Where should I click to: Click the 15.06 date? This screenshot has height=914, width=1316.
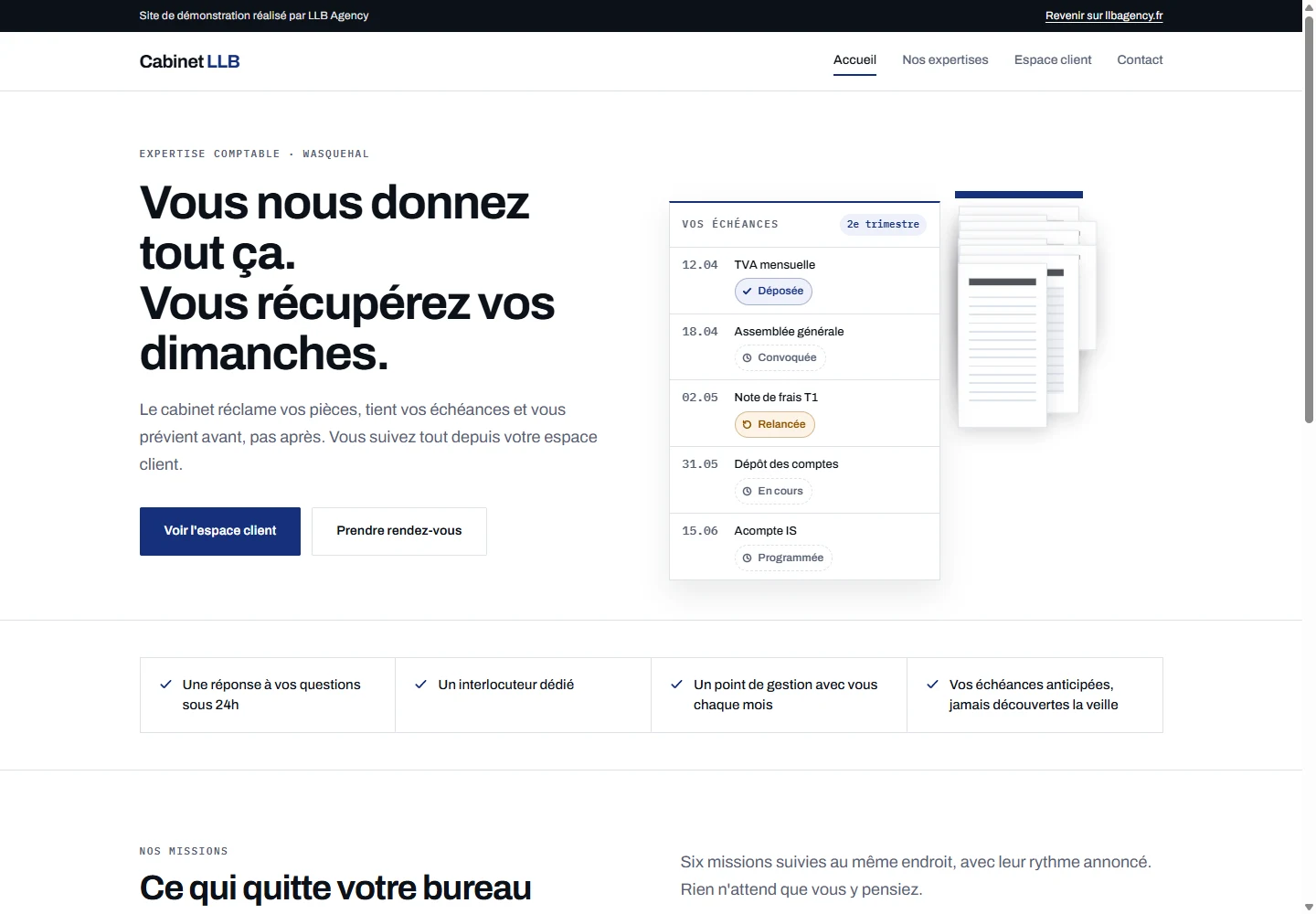(x=700, y=531)
